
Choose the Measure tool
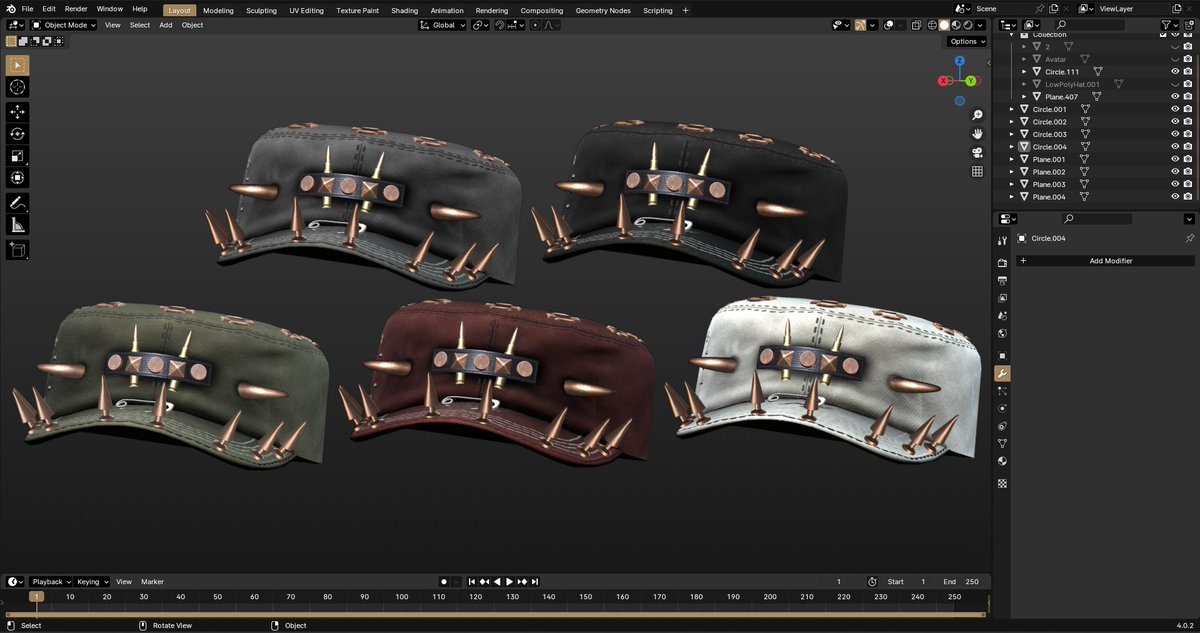point(18,225)
